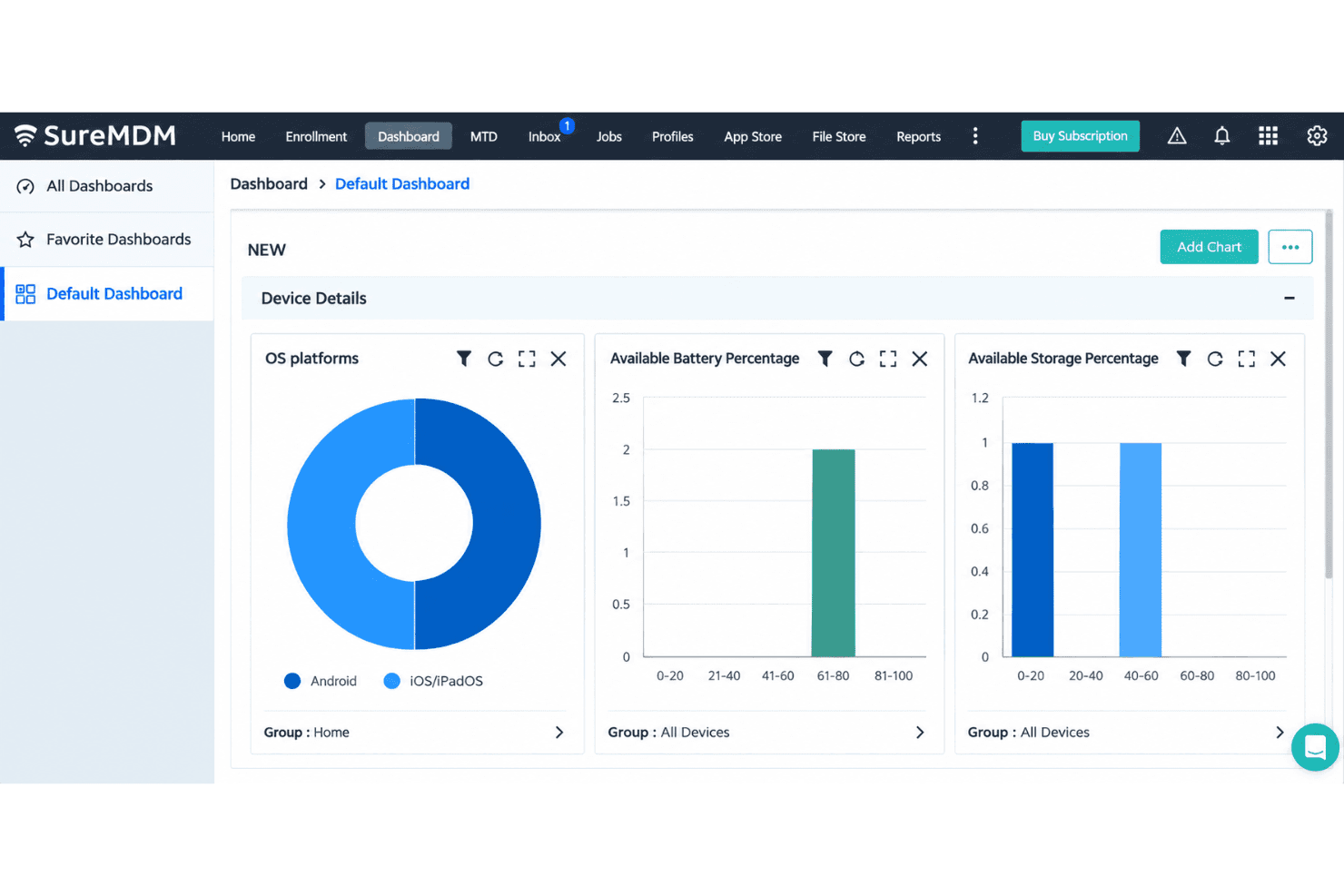Open the apps grid launcher
This screenshot has height=896, width=1344.
point(1269,136)
